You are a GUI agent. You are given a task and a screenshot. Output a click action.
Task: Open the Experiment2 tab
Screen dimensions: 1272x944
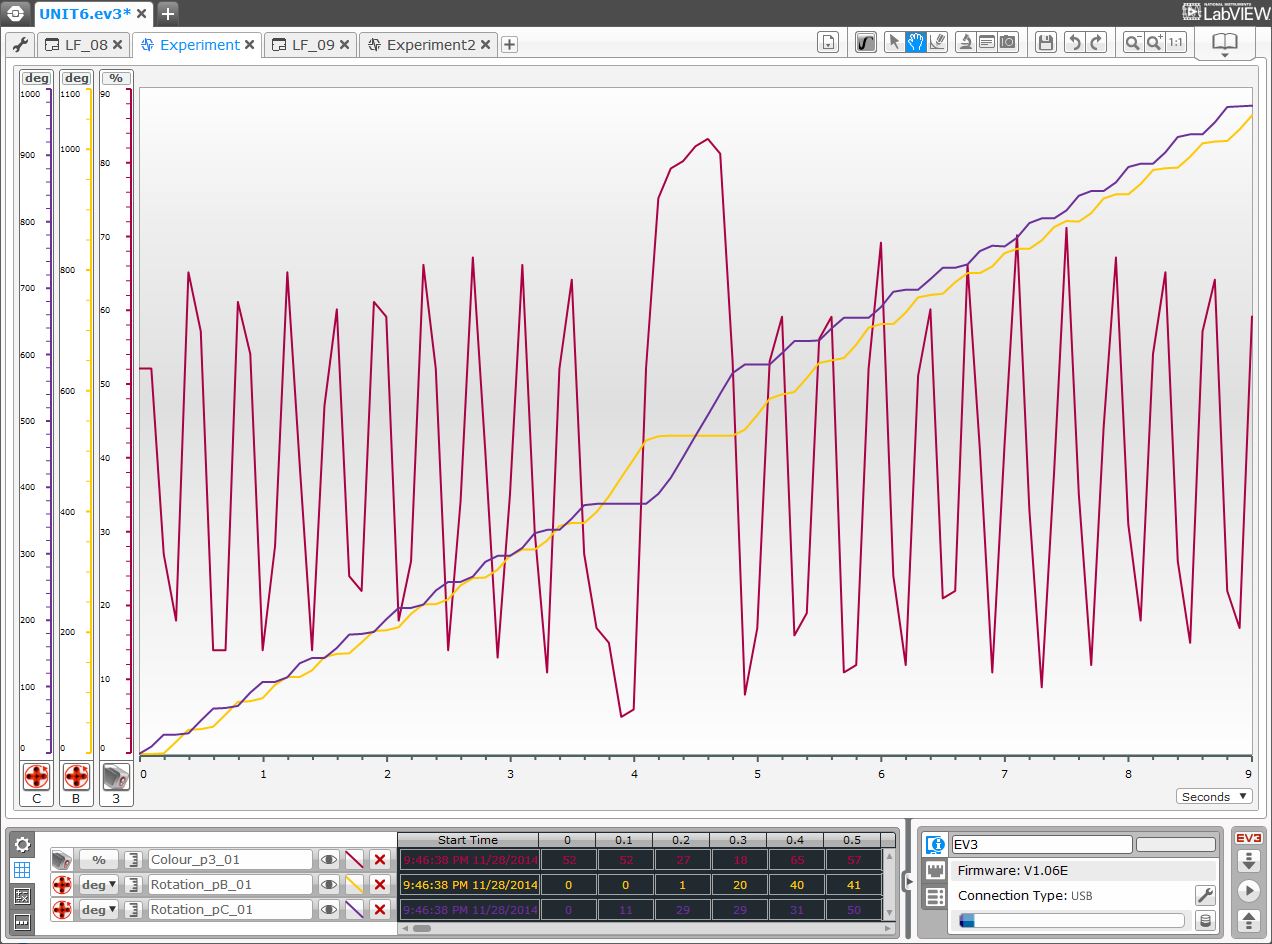tap(430, 45)
